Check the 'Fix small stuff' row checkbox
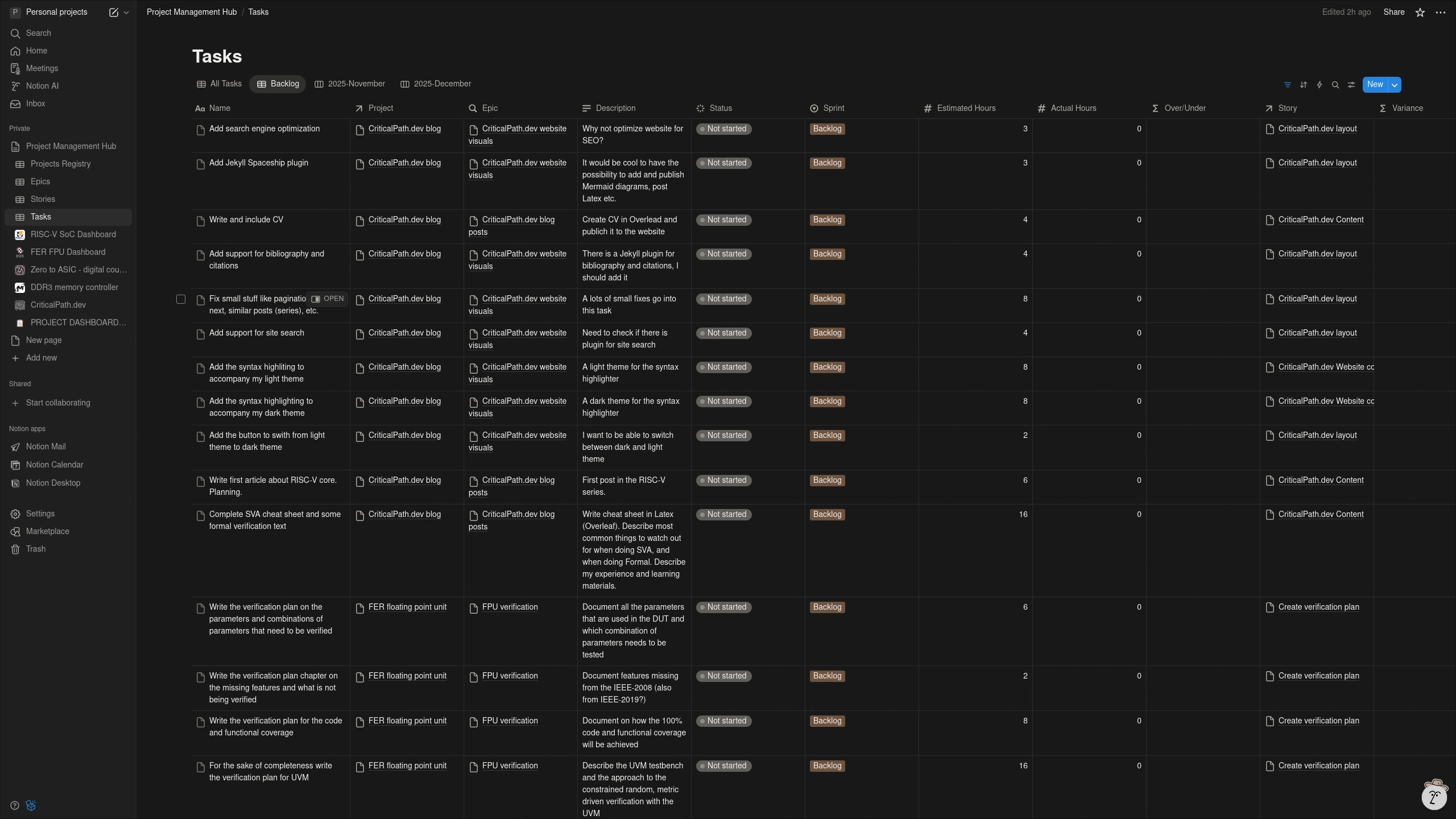1456x819 pixels. [181, 299]
